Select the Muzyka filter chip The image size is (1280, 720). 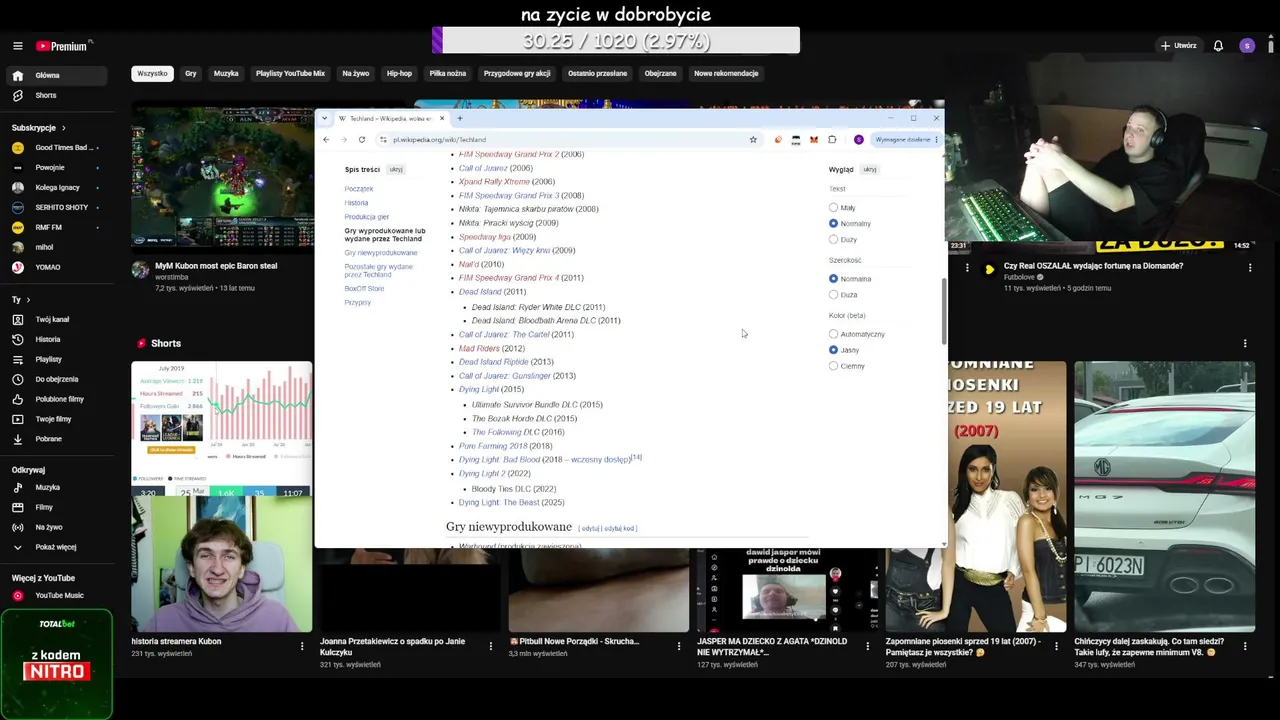tap(226, 73)
